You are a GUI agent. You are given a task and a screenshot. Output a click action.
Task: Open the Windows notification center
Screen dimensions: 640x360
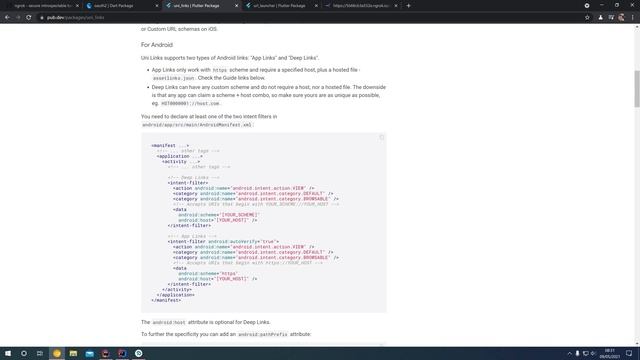point(629,353)
